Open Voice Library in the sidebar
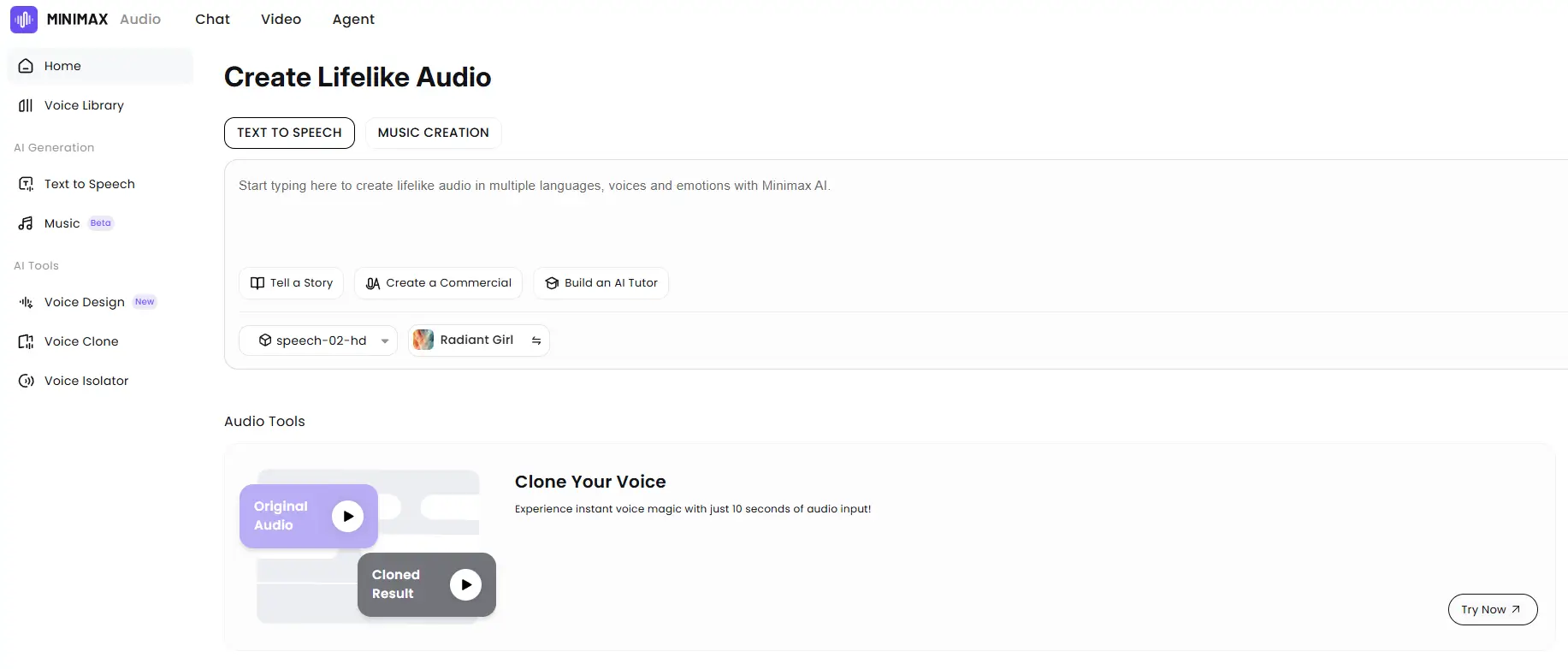 pos(84,105)
